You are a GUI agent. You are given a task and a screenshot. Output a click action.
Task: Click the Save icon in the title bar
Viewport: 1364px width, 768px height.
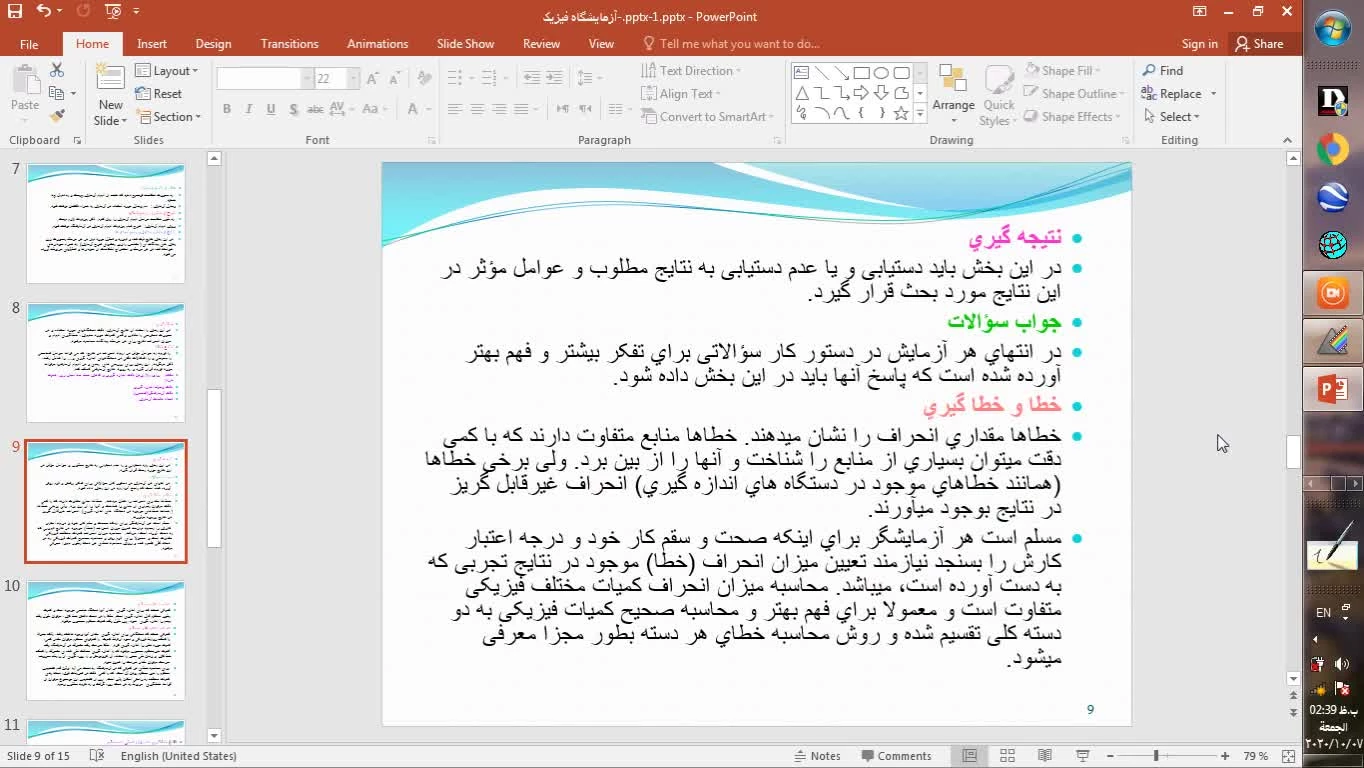[14, 12]
